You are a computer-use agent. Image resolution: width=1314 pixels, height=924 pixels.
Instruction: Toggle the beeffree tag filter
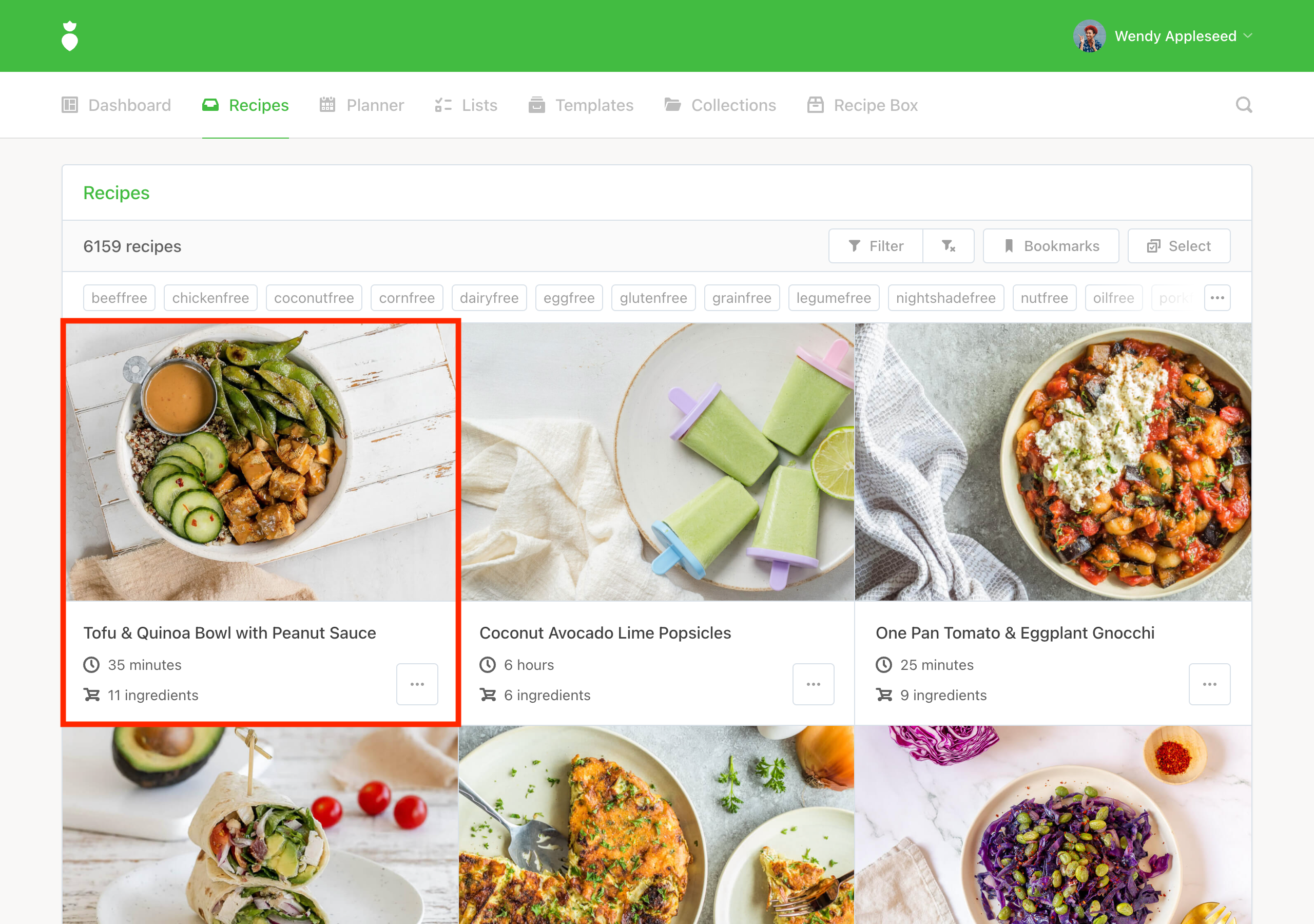pos(119,298)
